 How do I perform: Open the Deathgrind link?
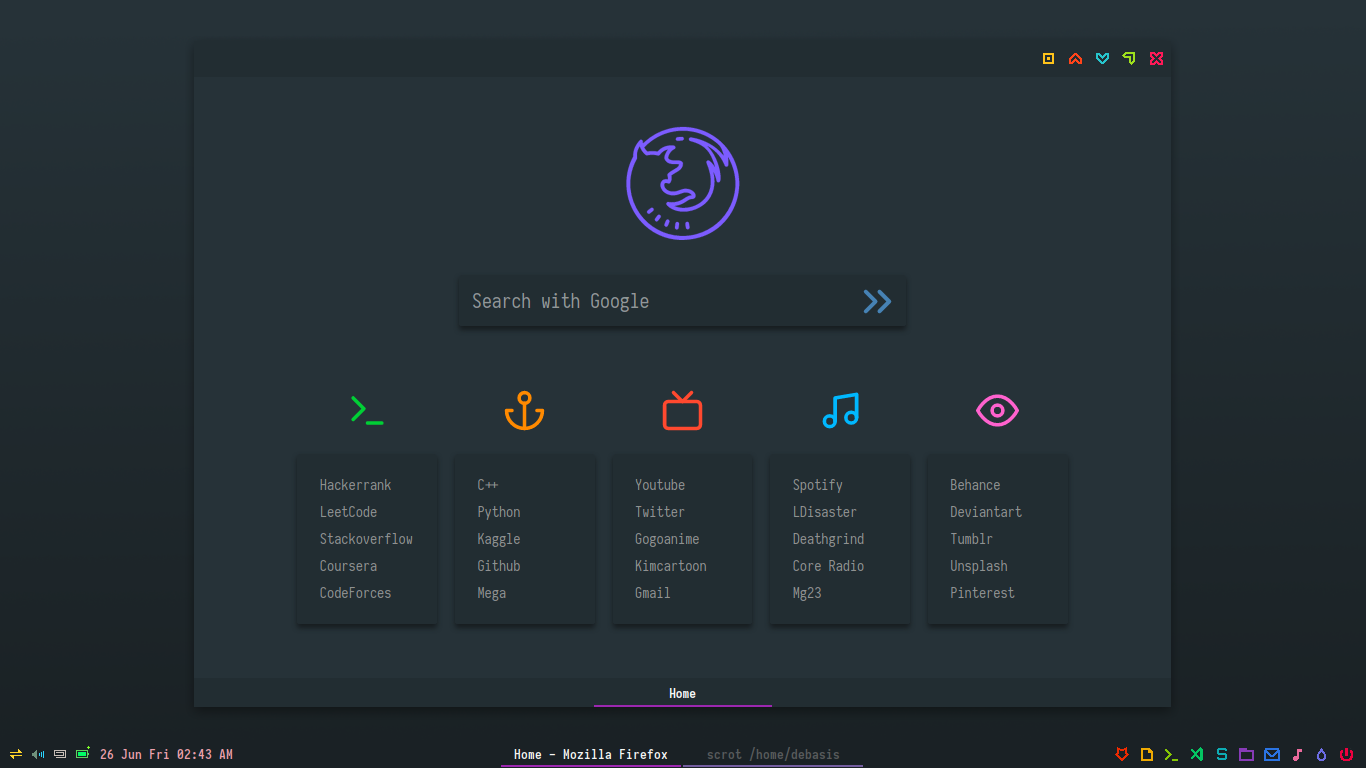pyautogui.click(x=828, y=539)
